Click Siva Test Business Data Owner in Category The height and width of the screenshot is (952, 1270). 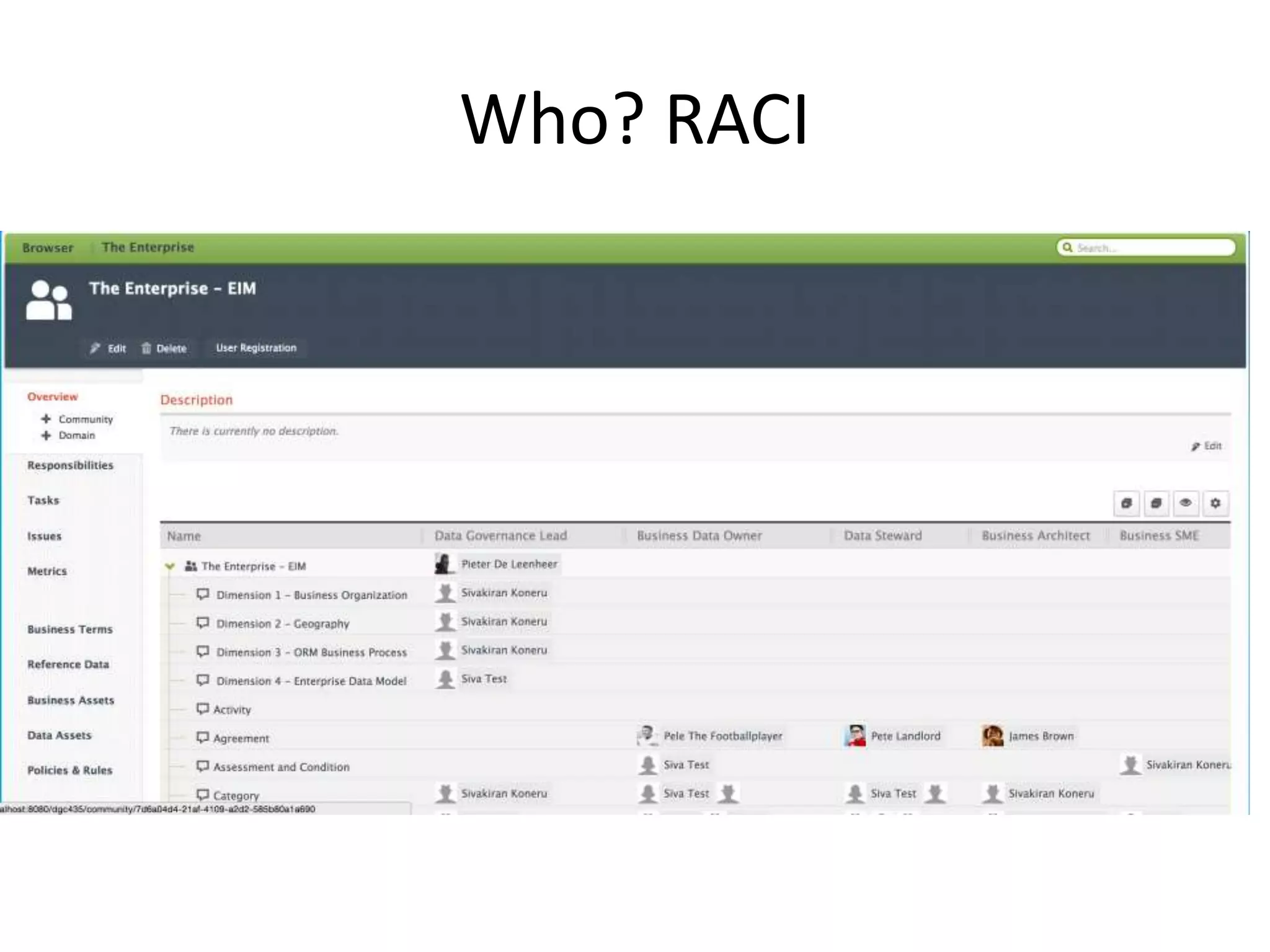pyautogui.click(x=686, y=793)
